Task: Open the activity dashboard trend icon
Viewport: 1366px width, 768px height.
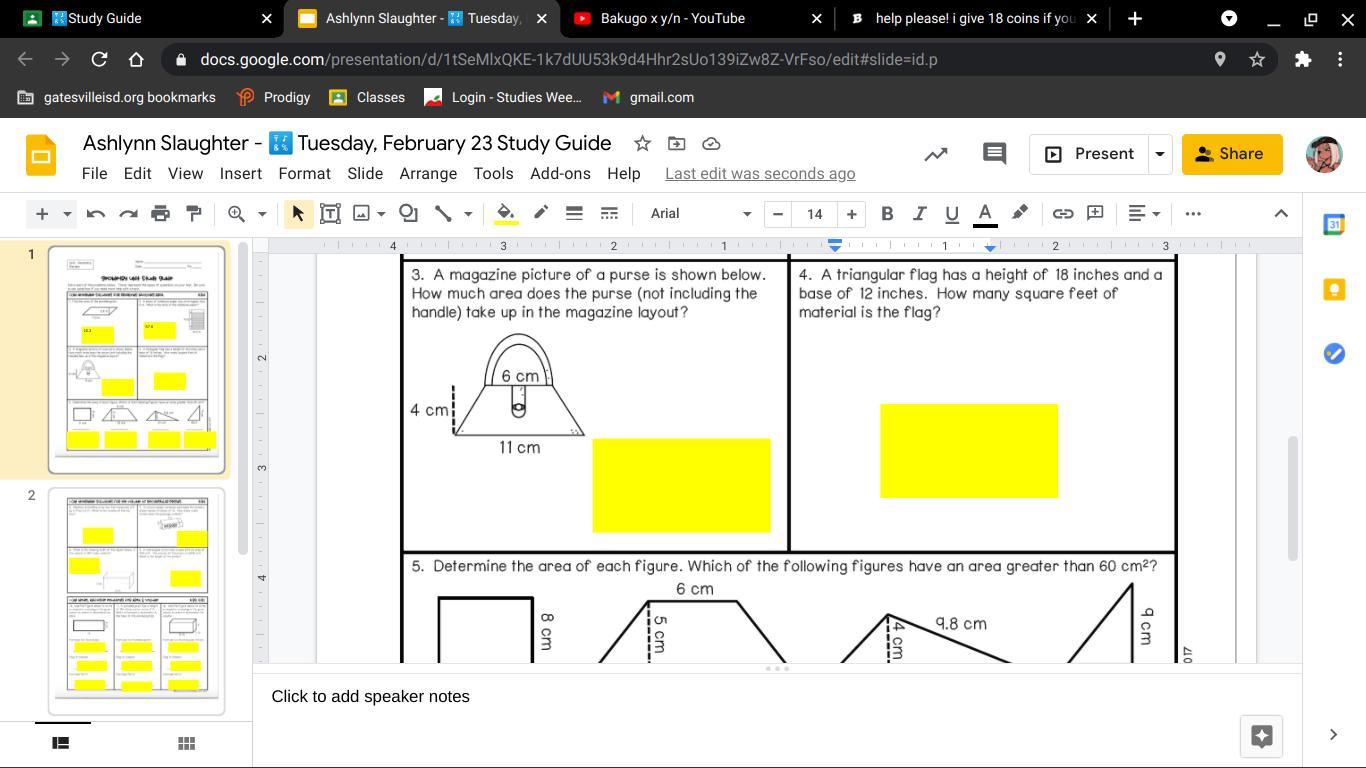Action: [x=935, y=154]
